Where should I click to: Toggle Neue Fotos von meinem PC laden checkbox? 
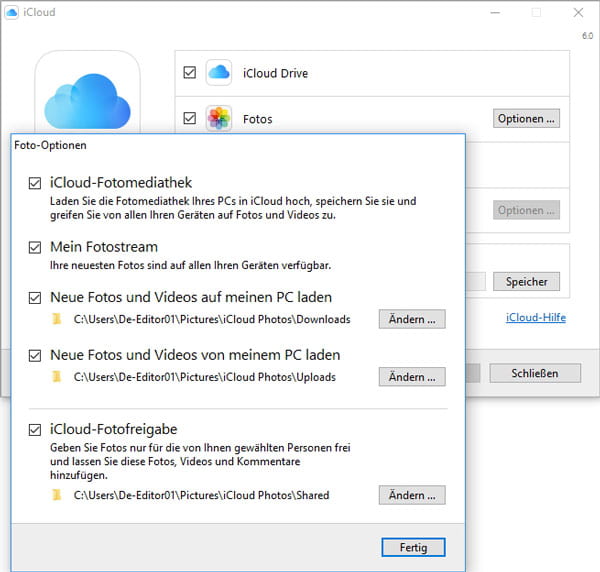[x=35, y=355]
